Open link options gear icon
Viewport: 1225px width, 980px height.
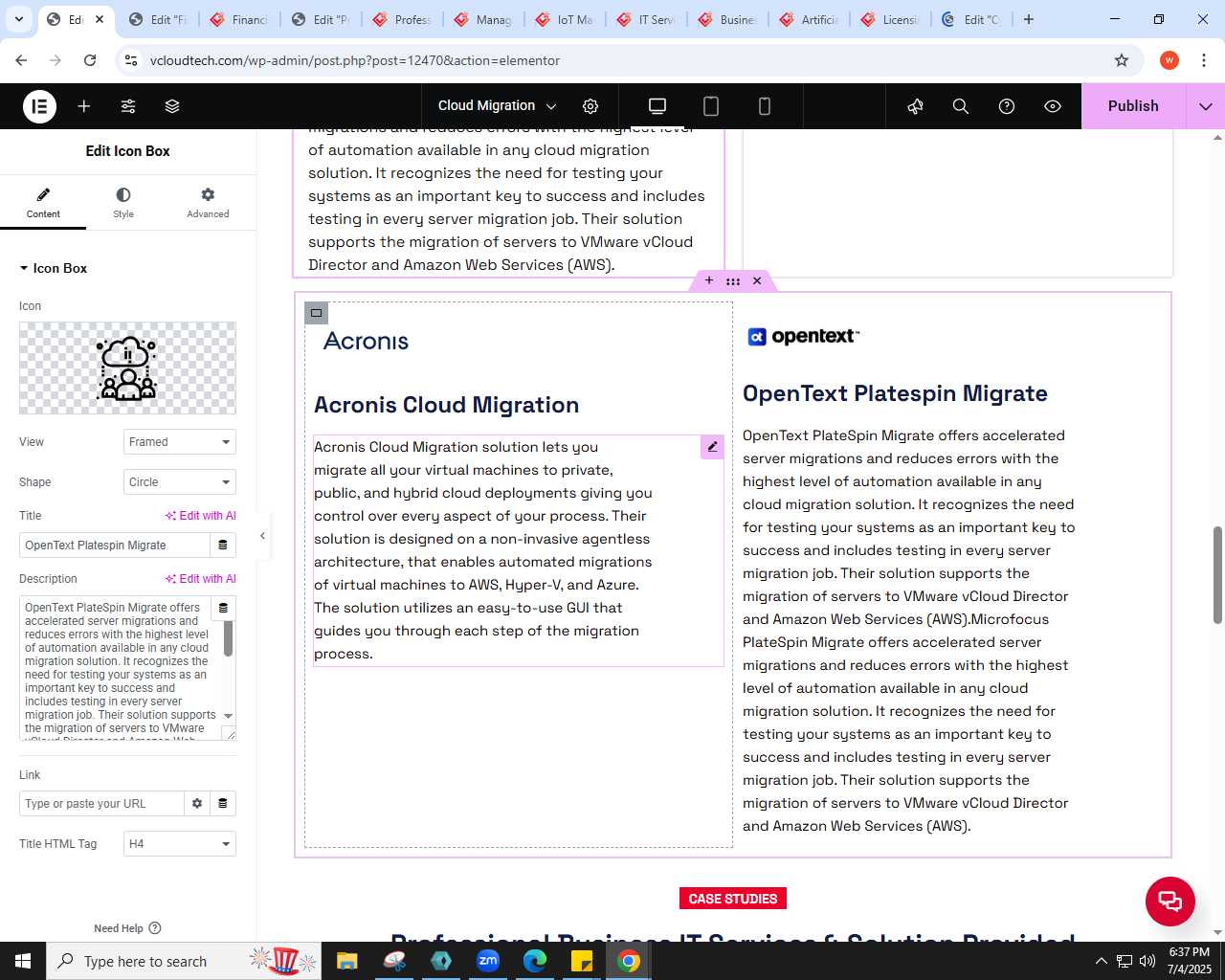coord(197,804)
